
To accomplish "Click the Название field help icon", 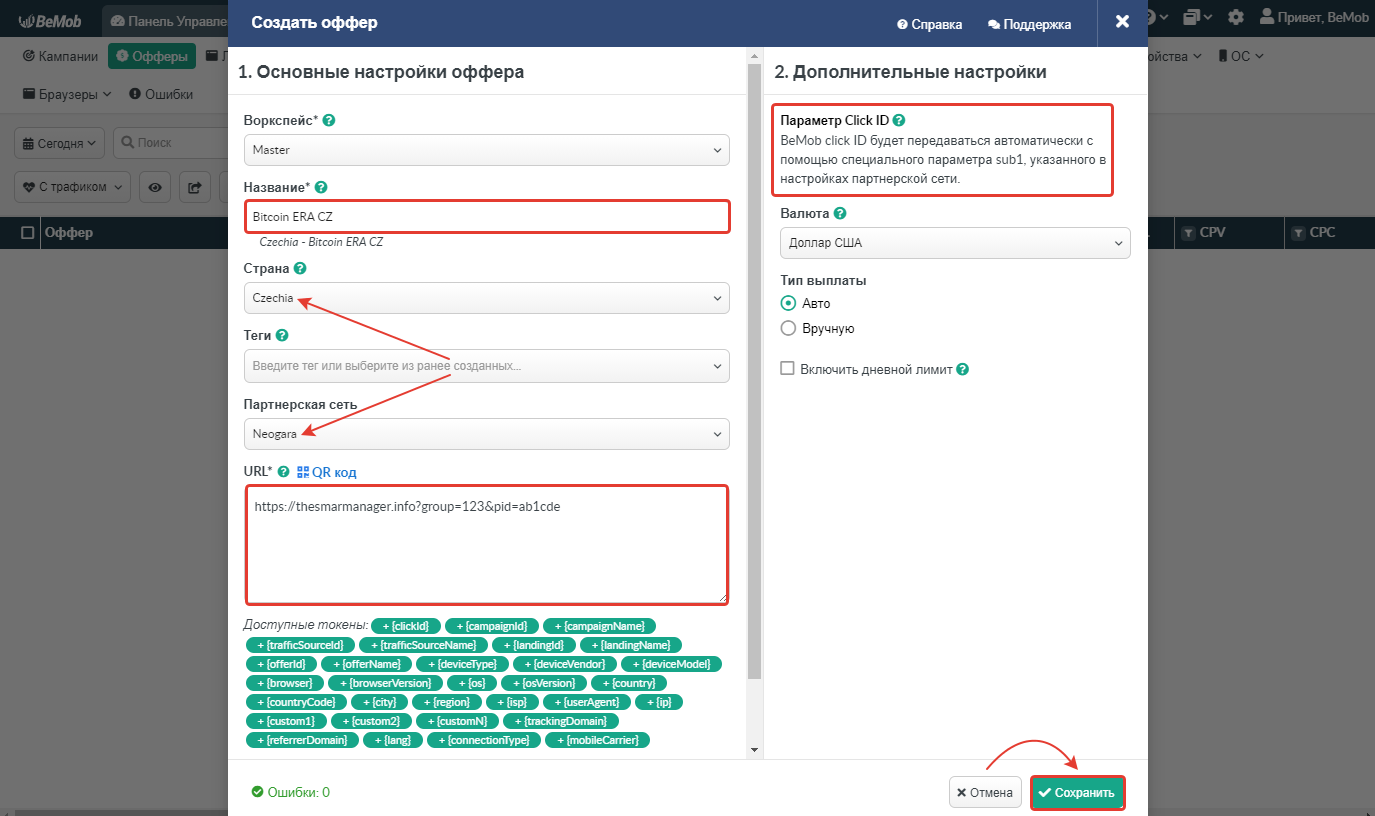I will pyautogui.click(x=321, y=187).
